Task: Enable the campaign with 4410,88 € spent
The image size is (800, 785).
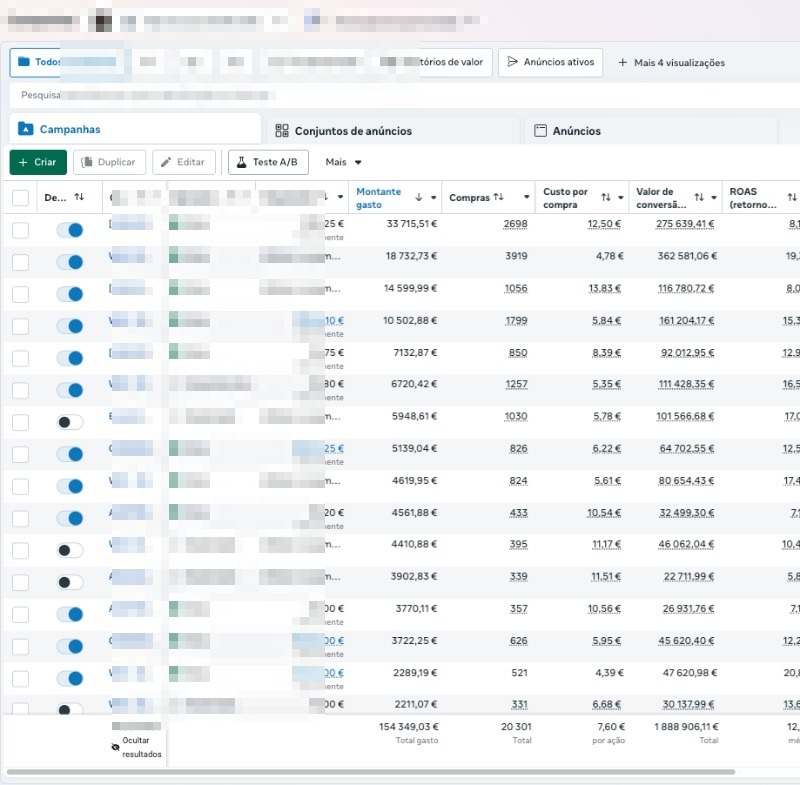Action: [x=70, y=550]
